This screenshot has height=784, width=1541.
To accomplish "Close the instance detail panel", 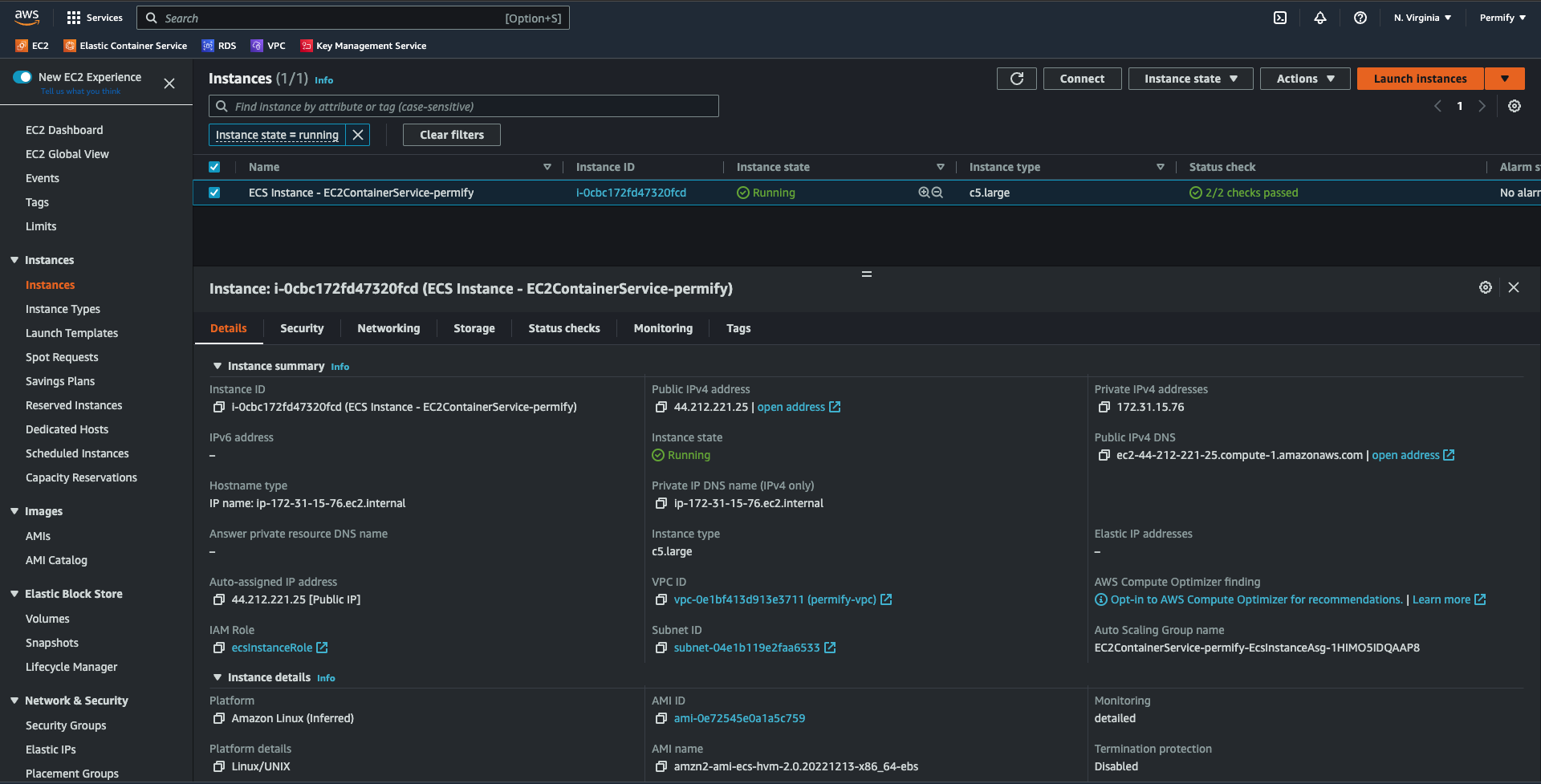I will click(x=1514, y=287).
